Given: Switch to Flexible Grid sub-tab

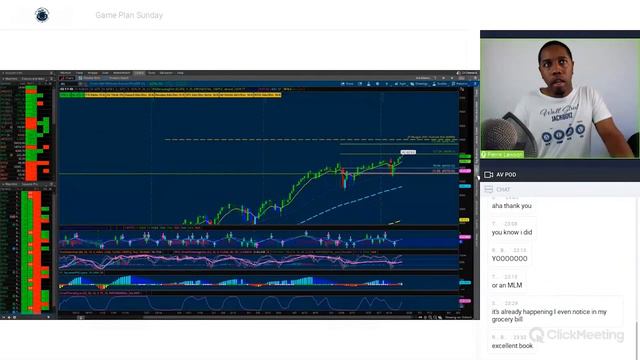Looking at the screenshot, I should click(89, 78).
